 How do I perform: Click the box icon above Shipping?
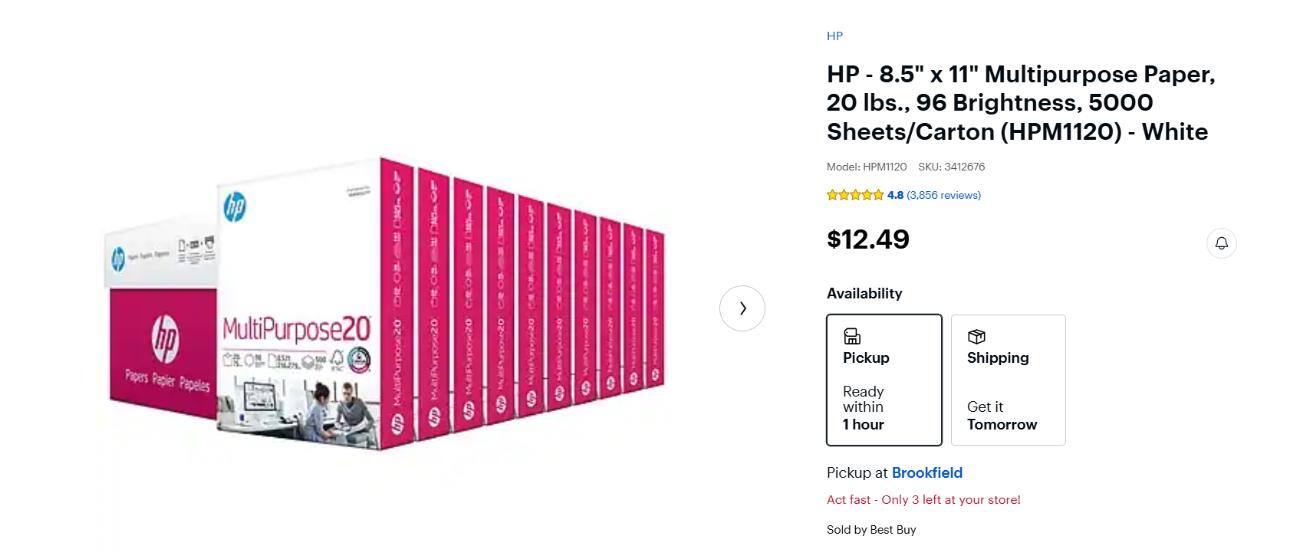(x=976, y=336)
